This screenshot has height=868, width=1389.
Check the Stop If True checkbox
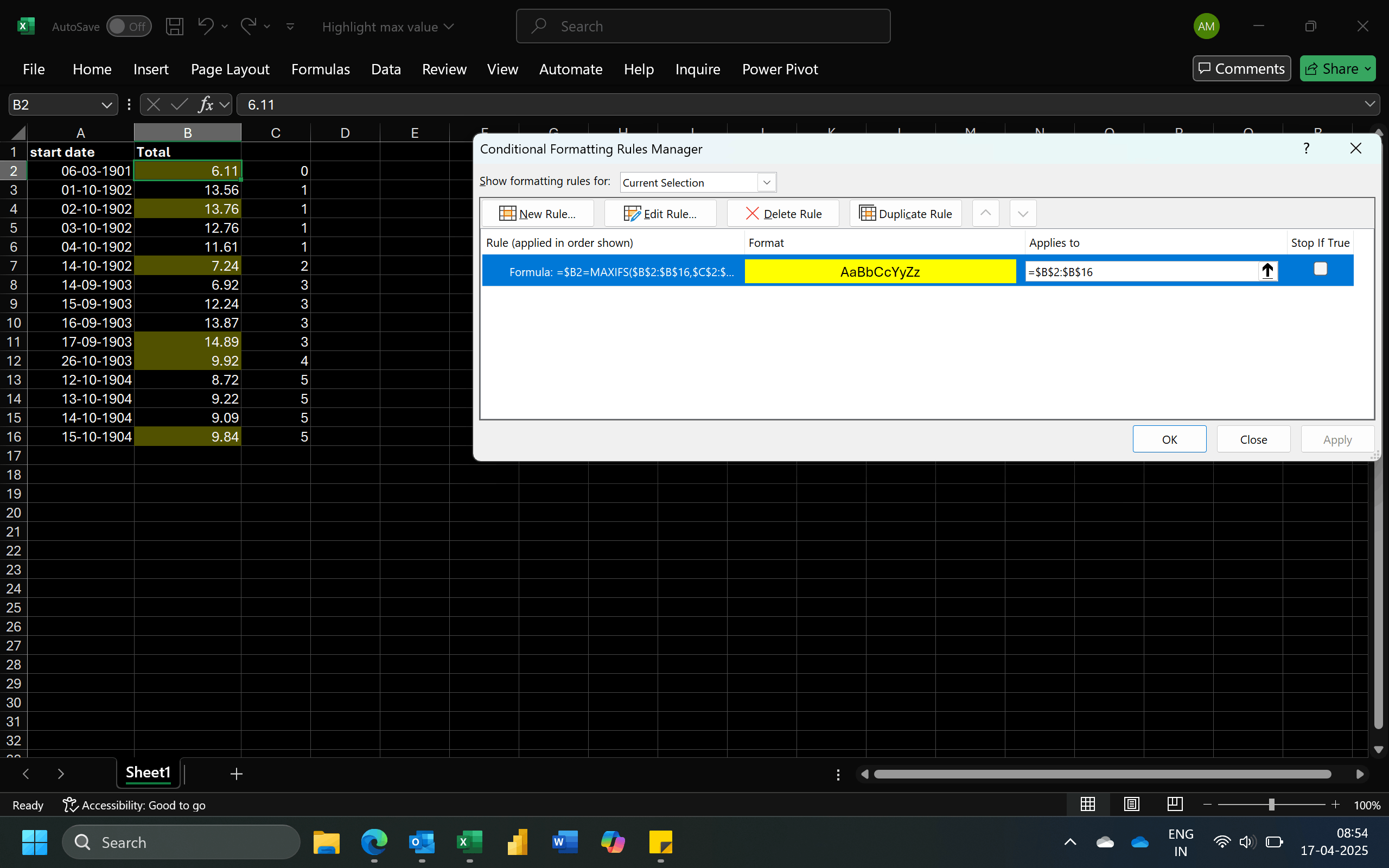pos(1320,269)
